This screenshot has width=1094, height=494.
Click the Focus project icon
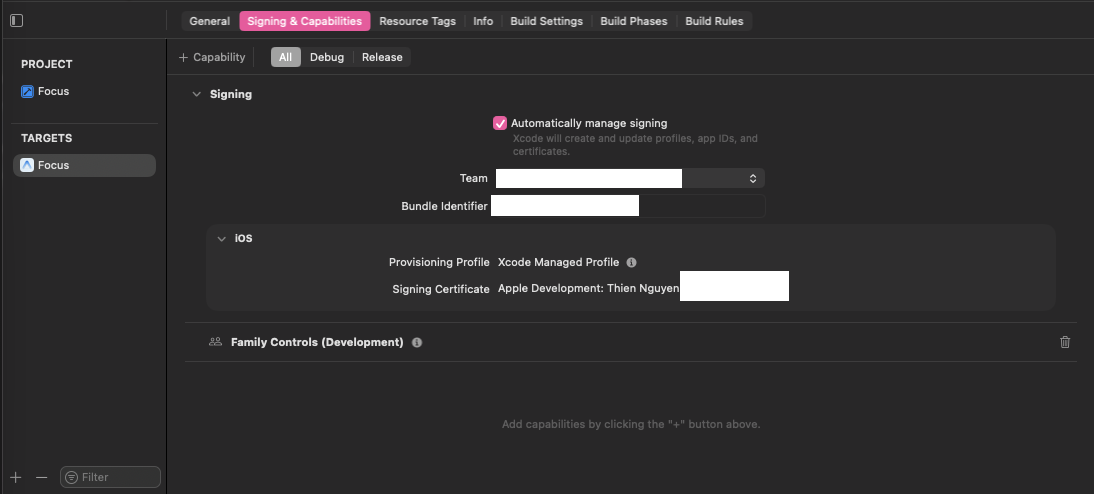[27, 91]
